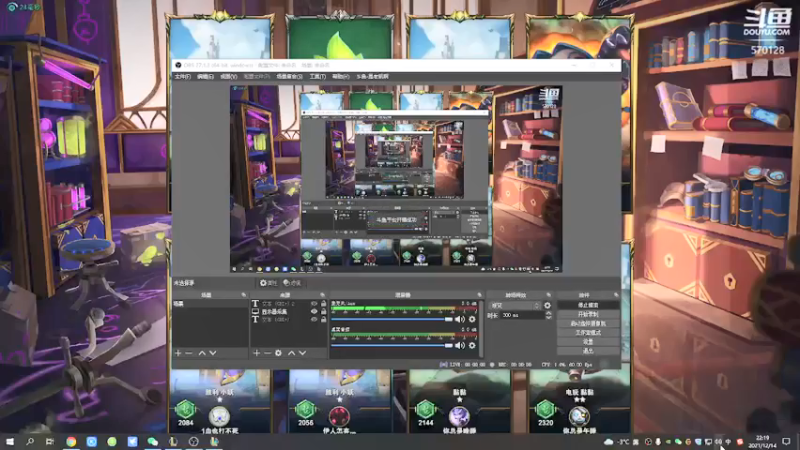Viewport: 800px width, 450px height.
Task: Click the Exit button in Controls panel
Action: pos(588,351)
